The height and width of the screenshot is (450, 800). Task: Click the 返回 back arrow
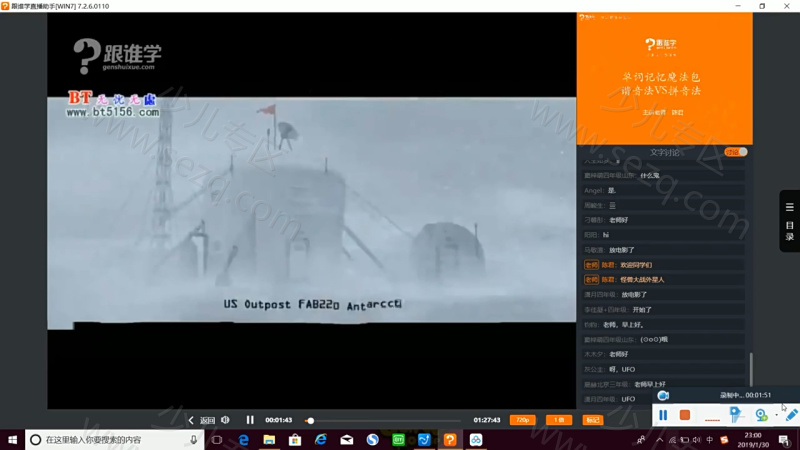click(202, 420)
